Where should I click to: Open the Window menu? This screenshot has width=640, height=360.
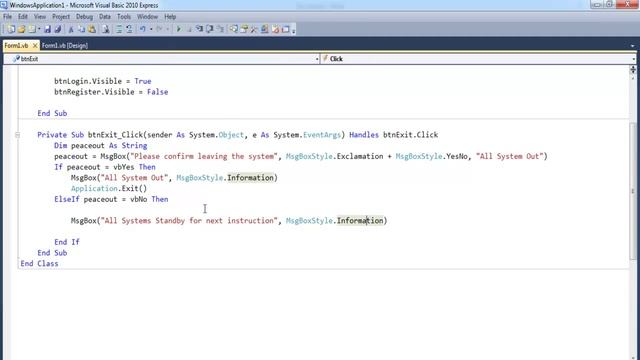click(x=147, y=17)
